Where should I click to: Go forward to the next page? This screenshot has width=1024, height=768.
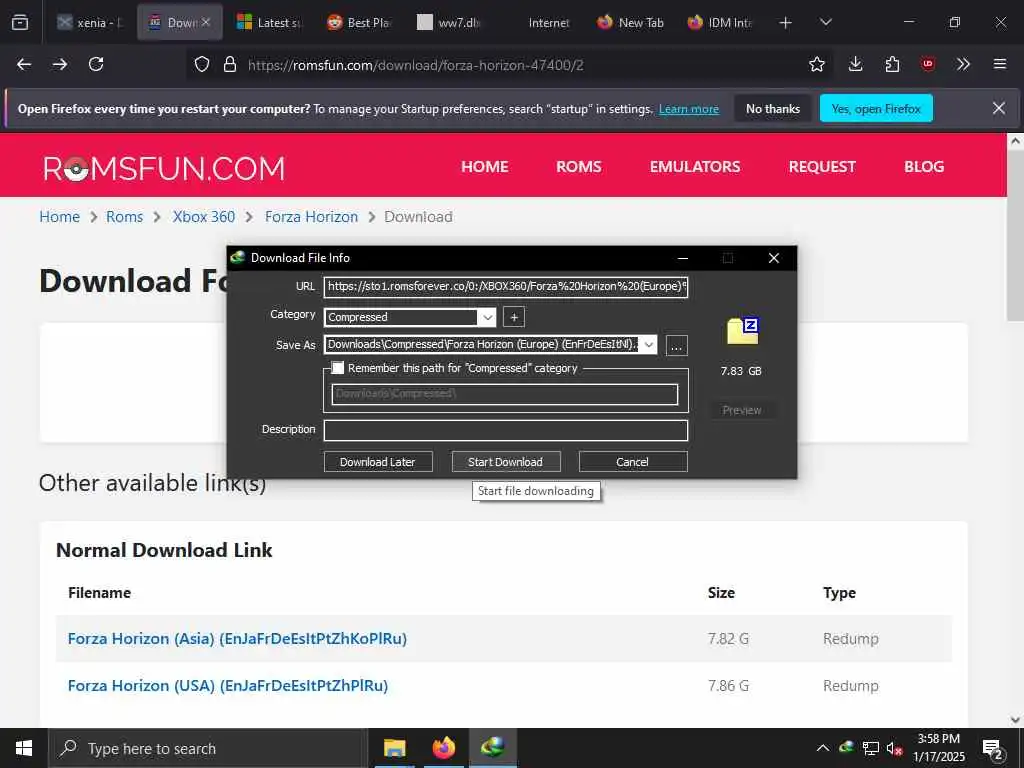click(x=60, y=64)
